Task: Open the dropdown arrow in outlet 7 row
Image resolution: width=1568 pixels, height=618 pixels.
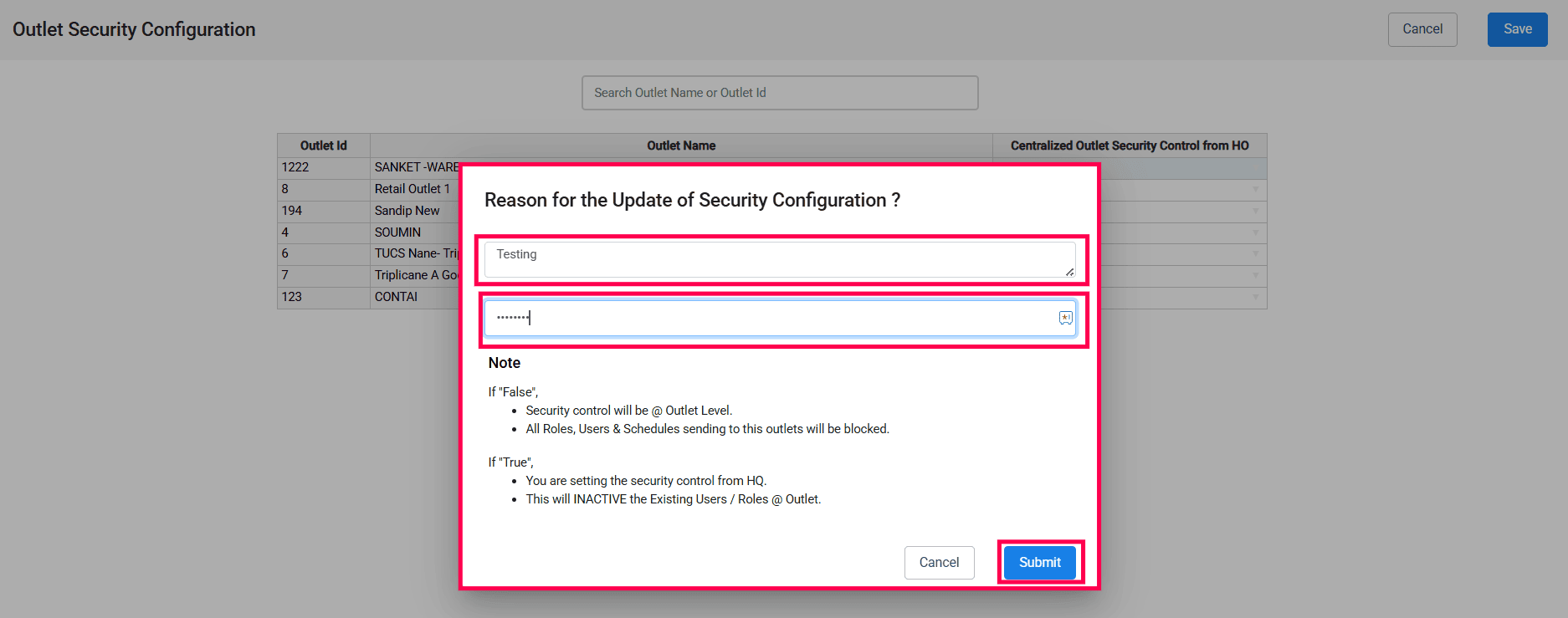Action: click(x=1255, y=276)
